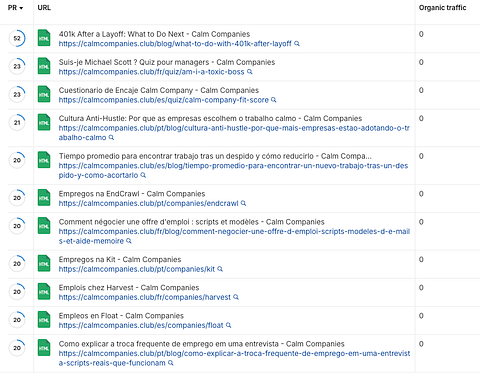Click the magnifier icon next to companies/endcrawl URL

tap(243, 203)
